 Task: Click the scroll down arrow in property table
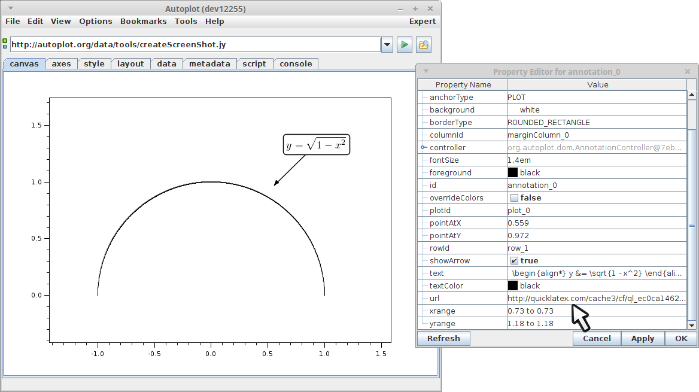691,325
